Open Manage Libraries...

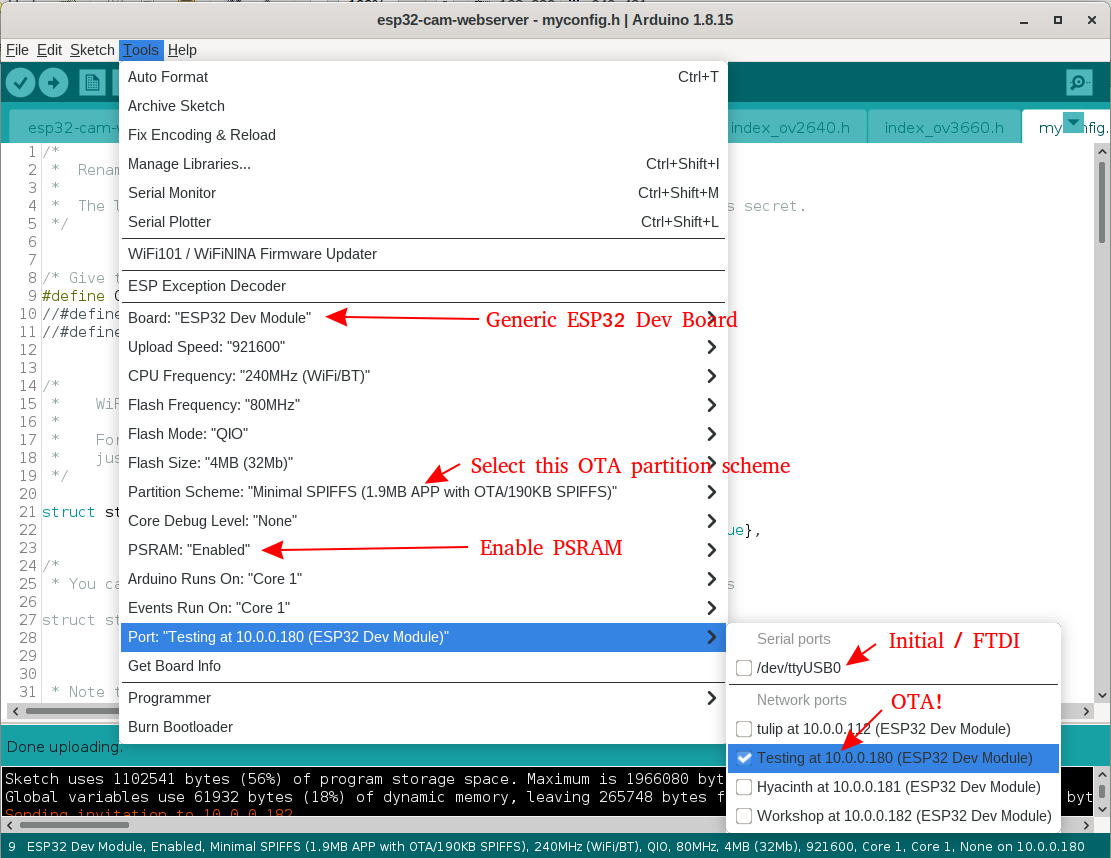(x=423, y=164)
